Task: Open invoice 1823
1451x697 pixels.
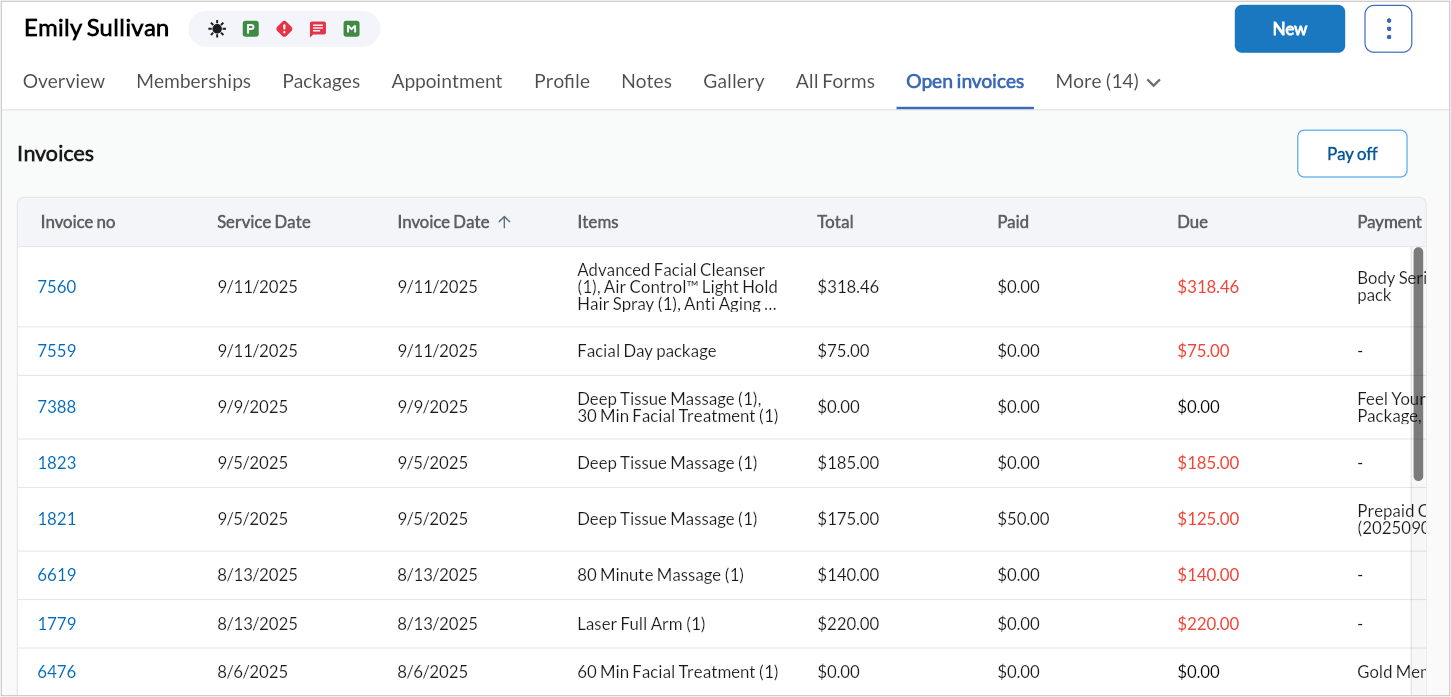Action: [57, 463]
